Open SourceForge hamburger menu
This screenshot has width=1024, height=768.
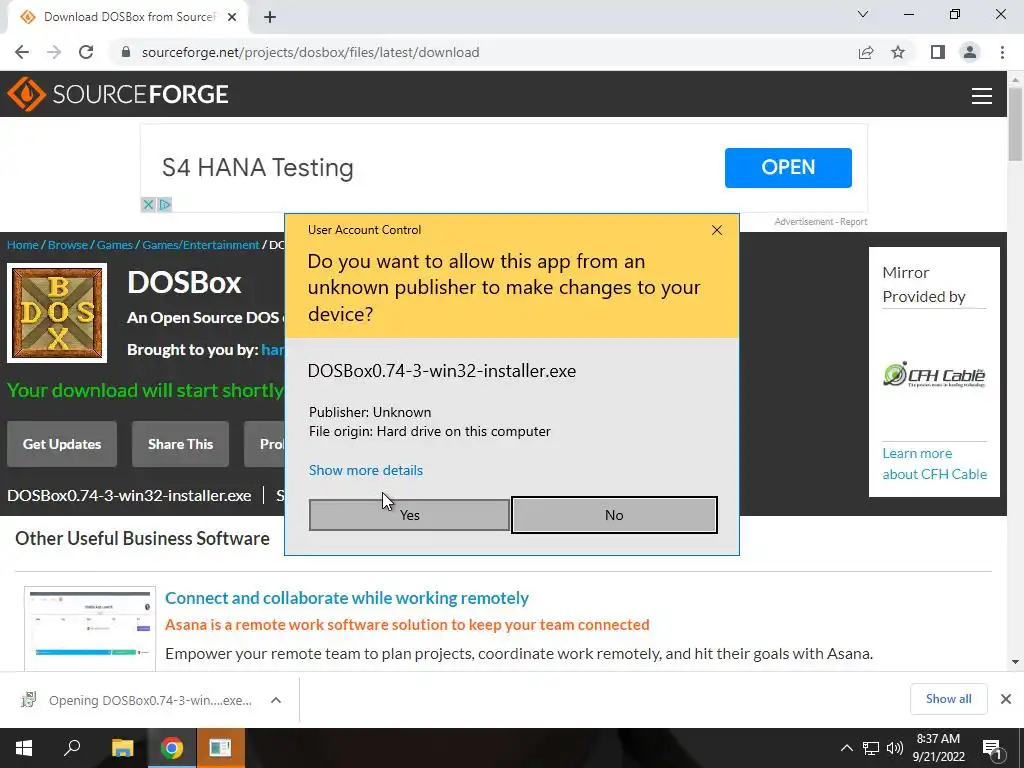[982, 95]
